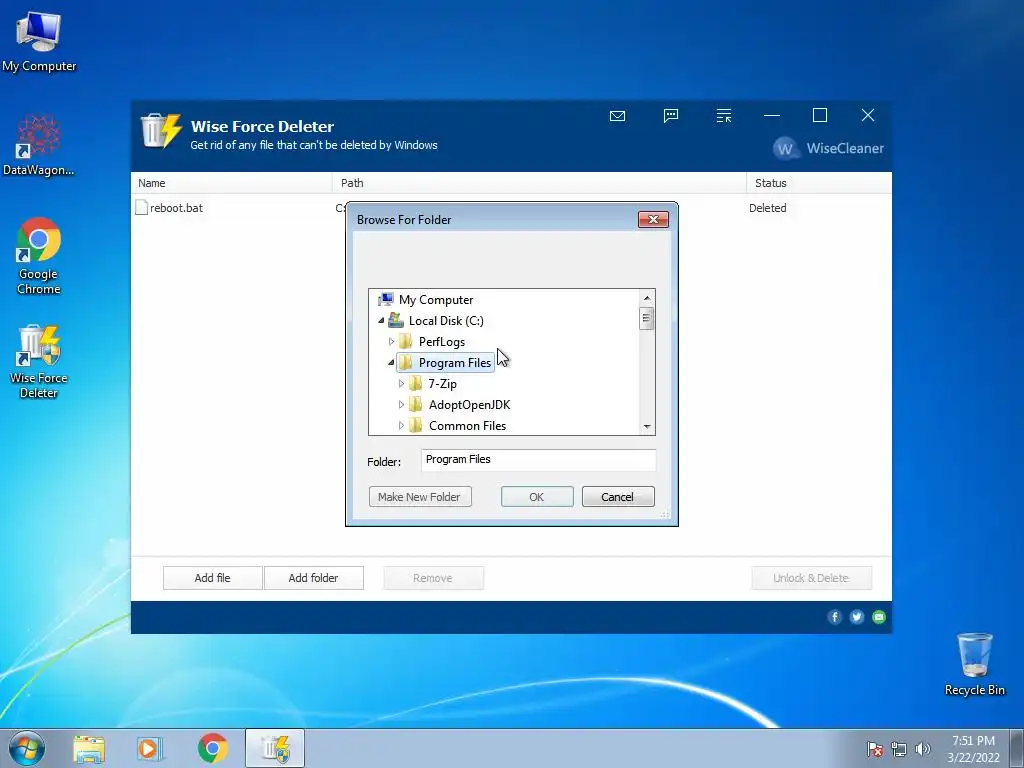Confirm folder selection with OK

537,497
